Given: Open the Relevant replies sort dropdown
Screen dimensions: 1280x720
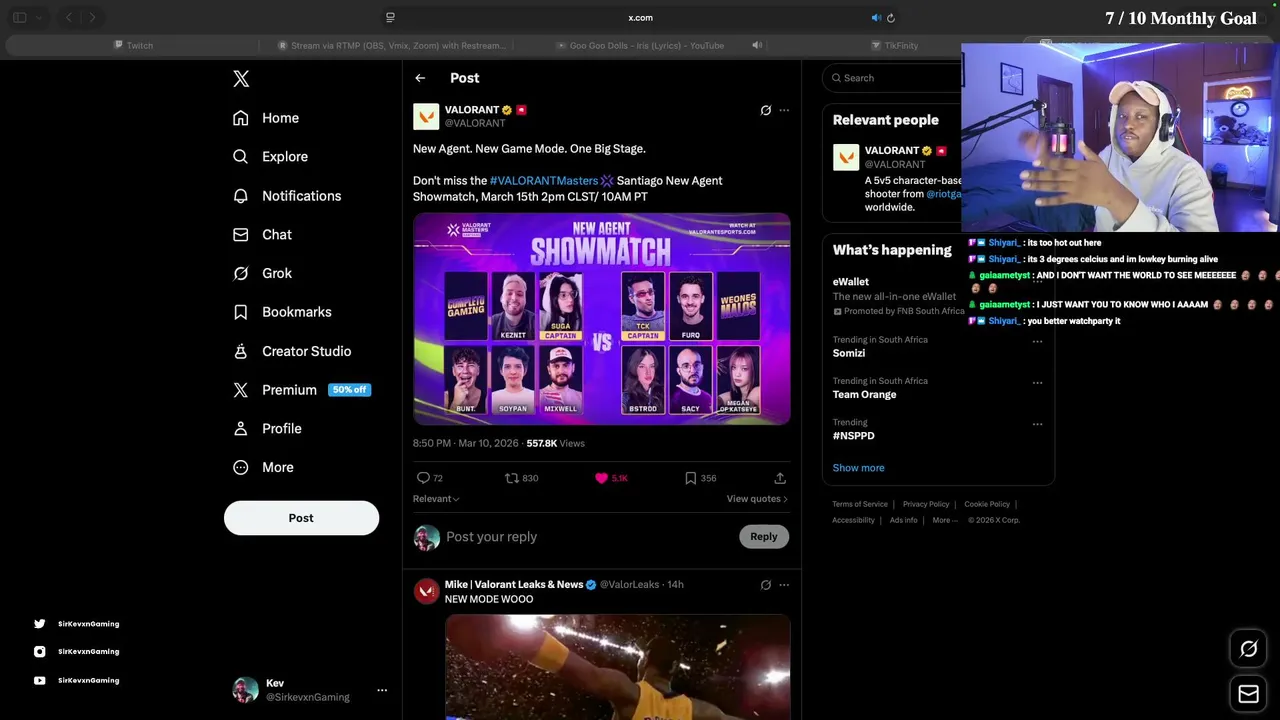Looking at the screenshot, I should [x=436, y=499].
